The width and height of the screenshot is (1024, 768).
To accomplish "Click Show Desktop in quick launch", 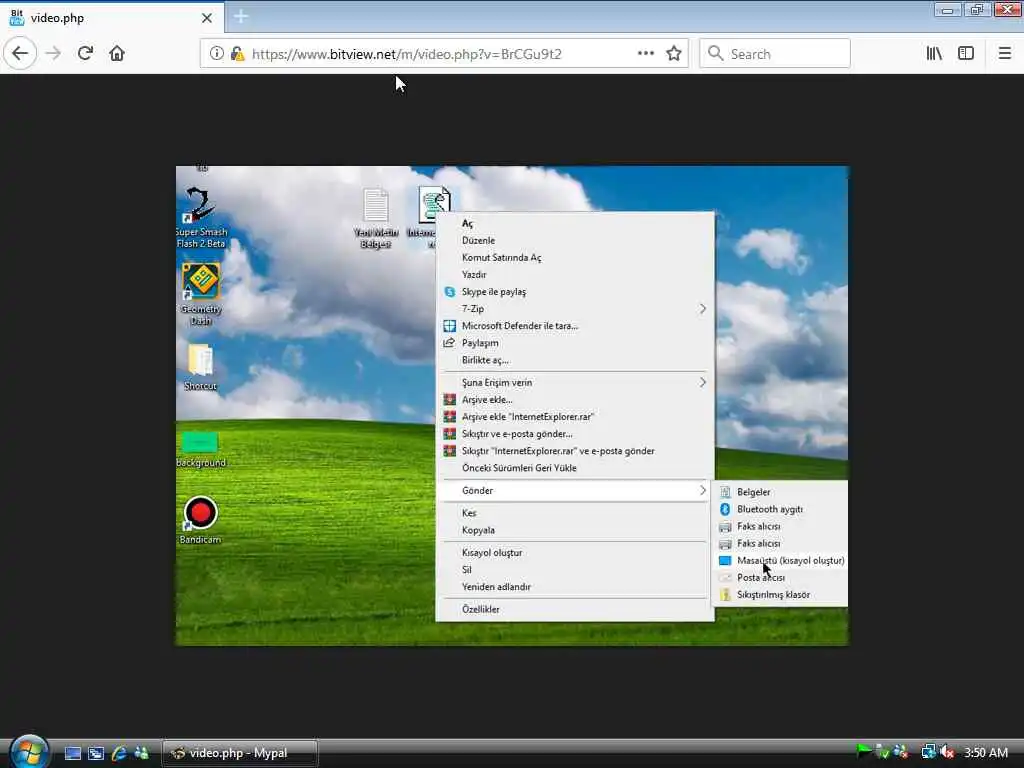I will click(73, 754).
